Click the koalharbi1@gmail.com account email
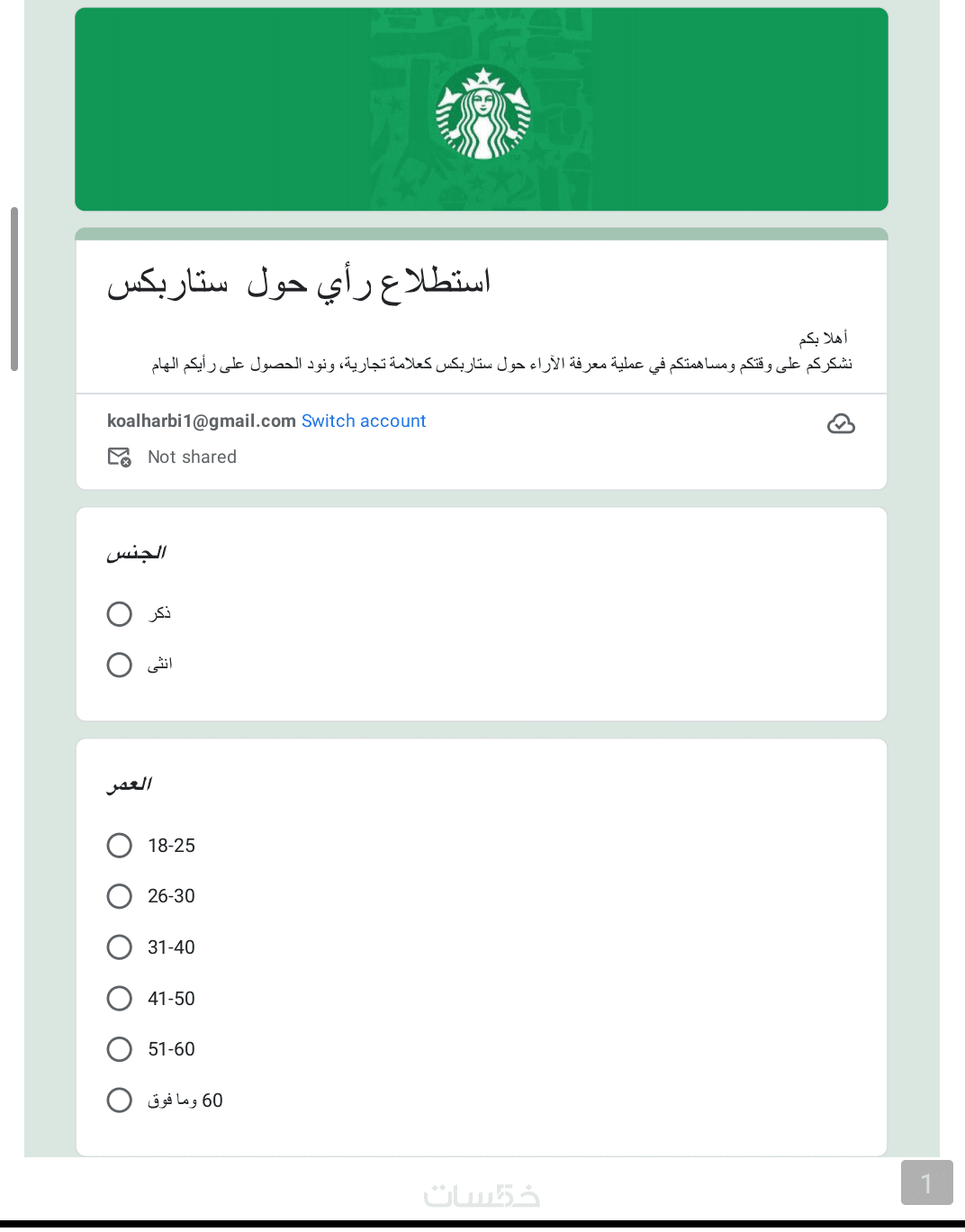The width and height of the screenshot is (965, 1232). coord(202,421)
